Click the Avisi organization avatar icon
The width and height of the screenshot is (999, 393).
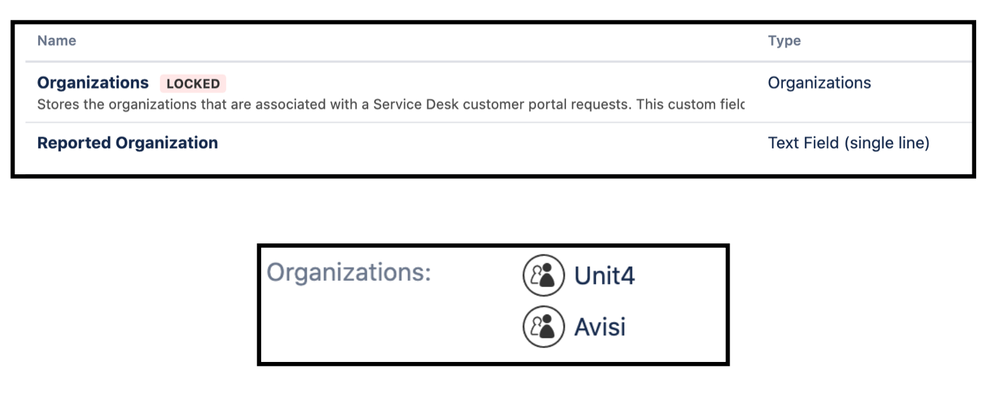(x=543, y=327)
